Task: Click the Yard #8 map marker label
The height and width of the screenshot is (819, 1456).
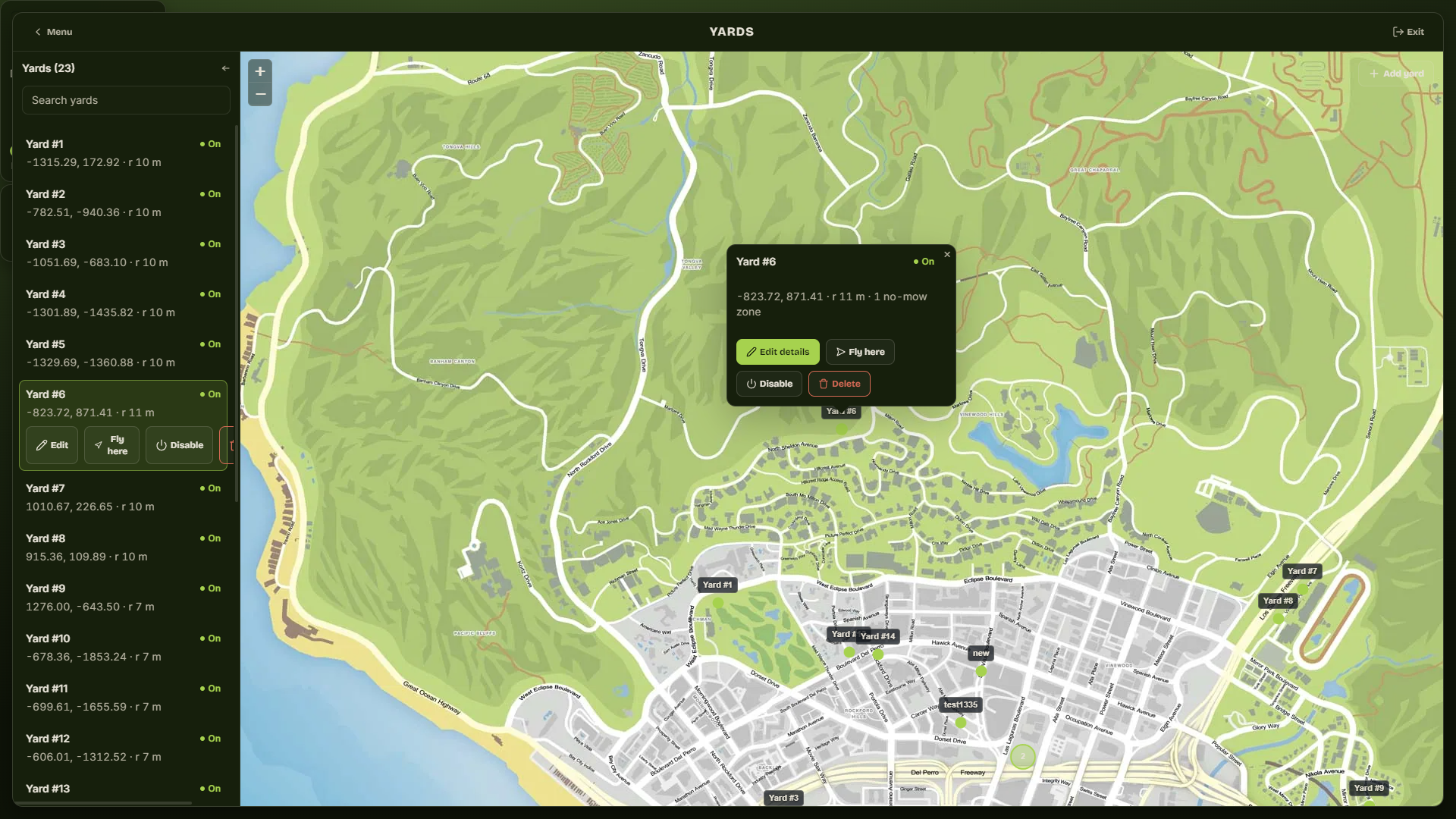Action: point(1278,601)
